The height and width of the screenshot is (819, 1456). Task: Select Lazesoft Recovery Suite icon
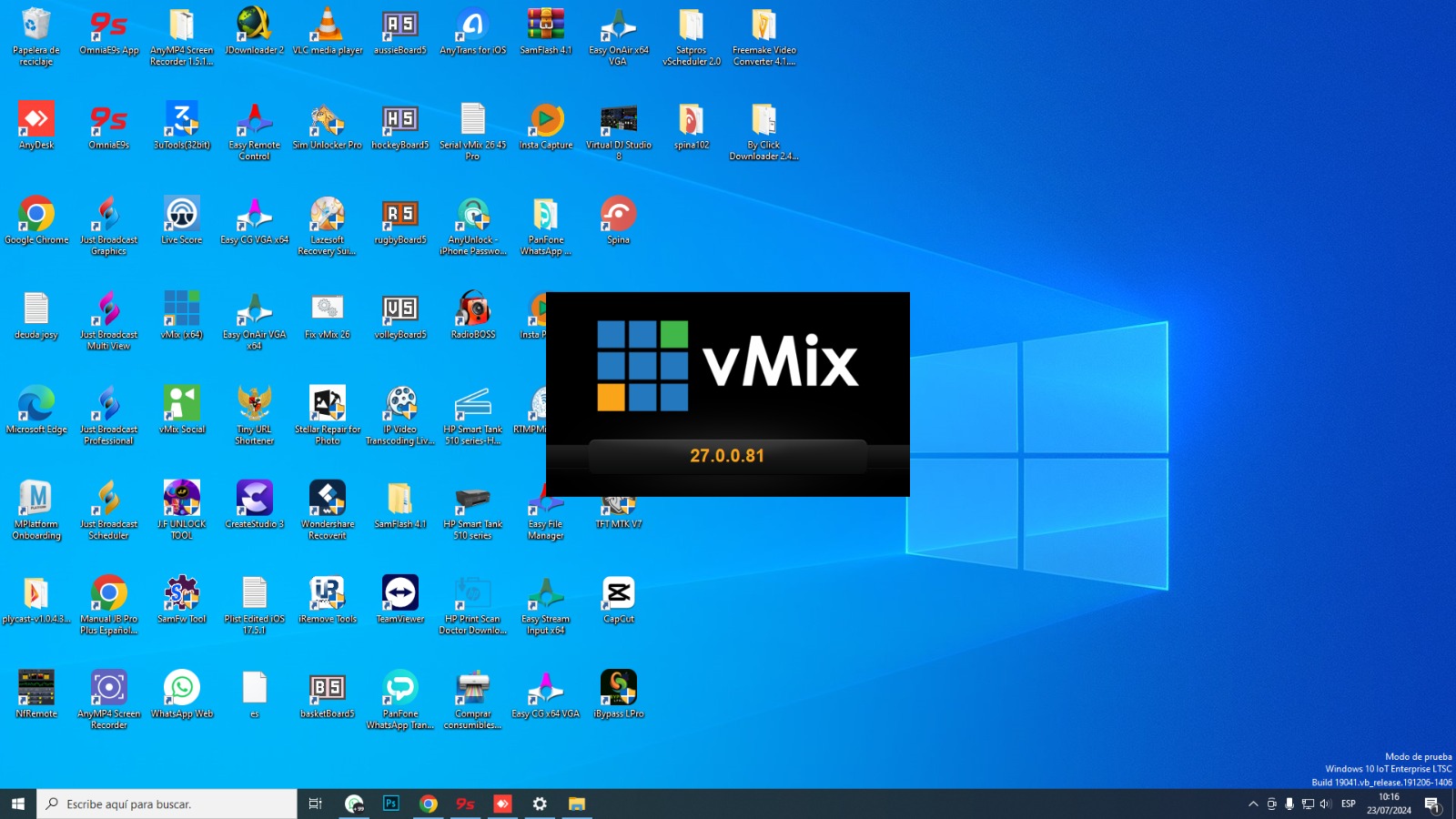point(328,226)
